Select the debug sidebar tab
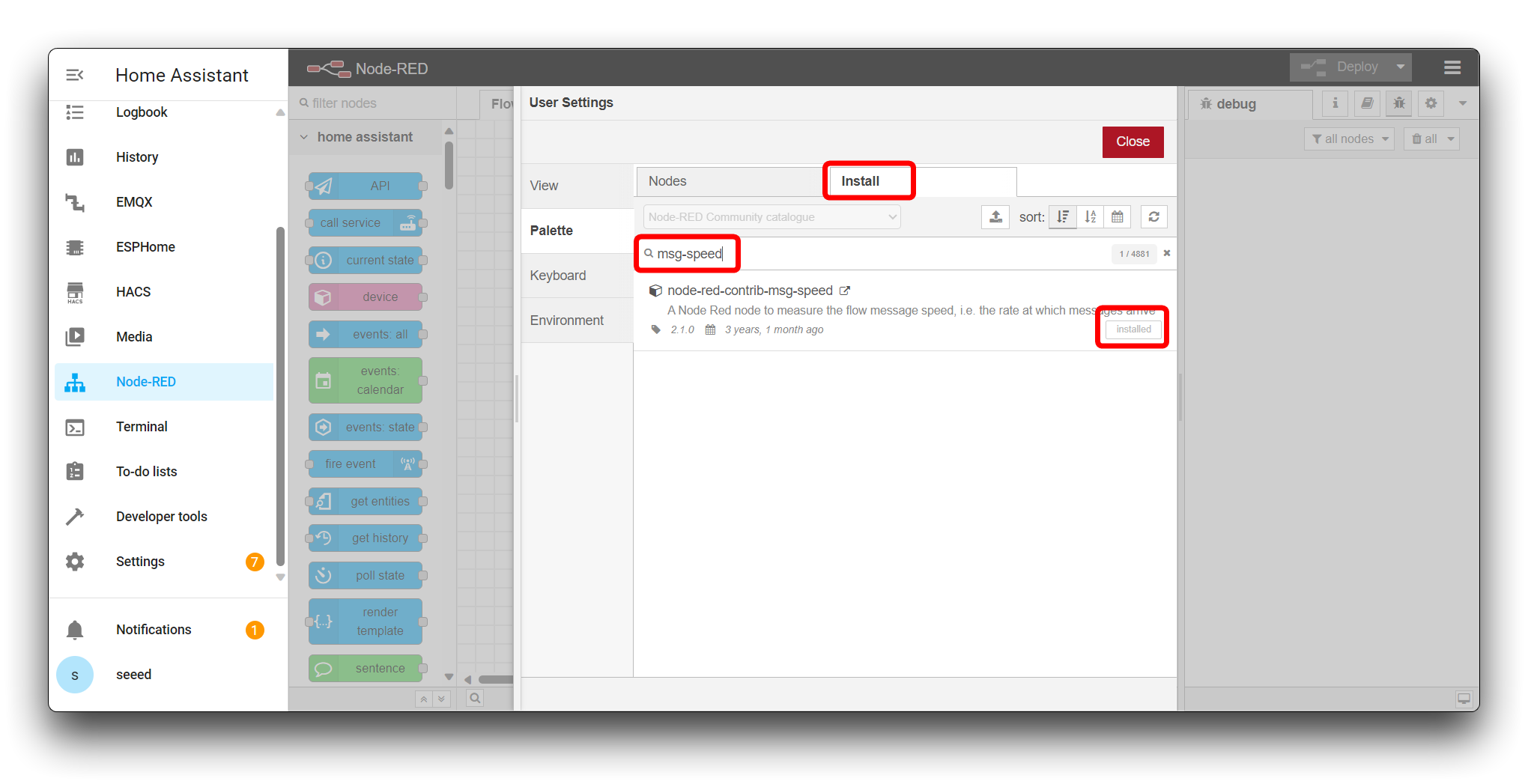 pos(1249,104)
